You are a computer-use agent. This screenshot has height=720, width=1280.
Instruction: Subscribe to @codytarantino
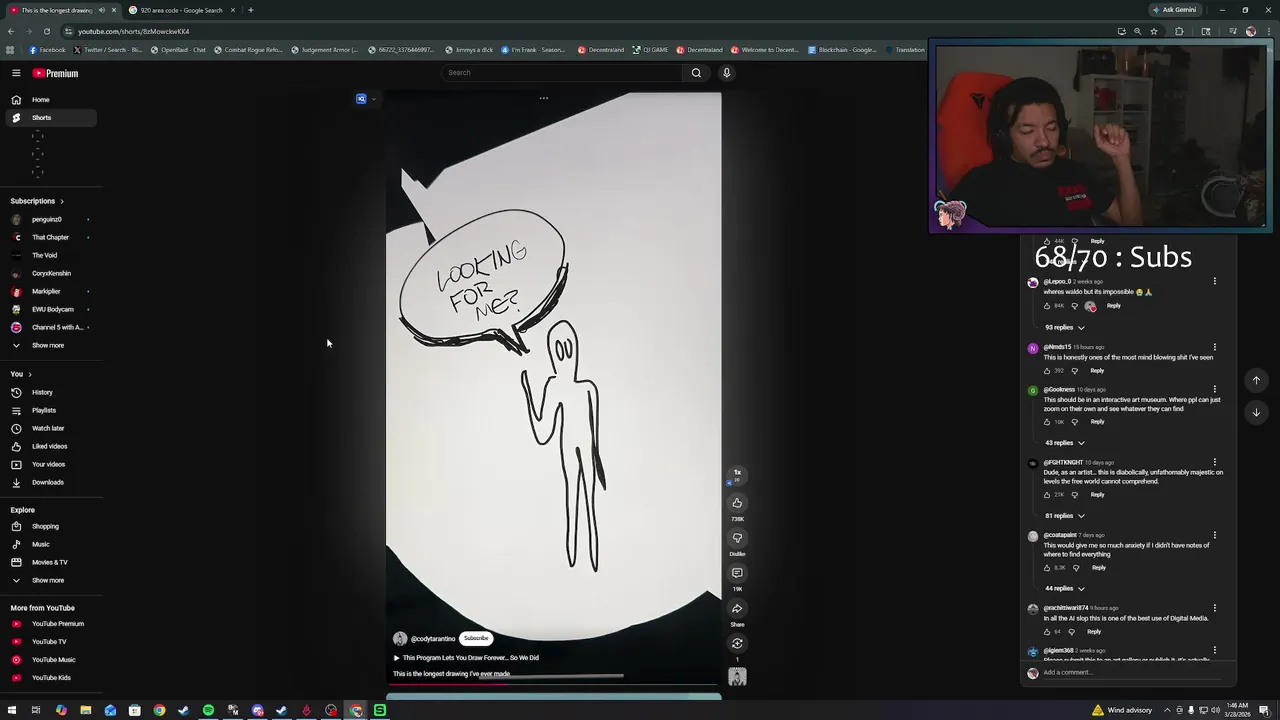tap(476, 638)
